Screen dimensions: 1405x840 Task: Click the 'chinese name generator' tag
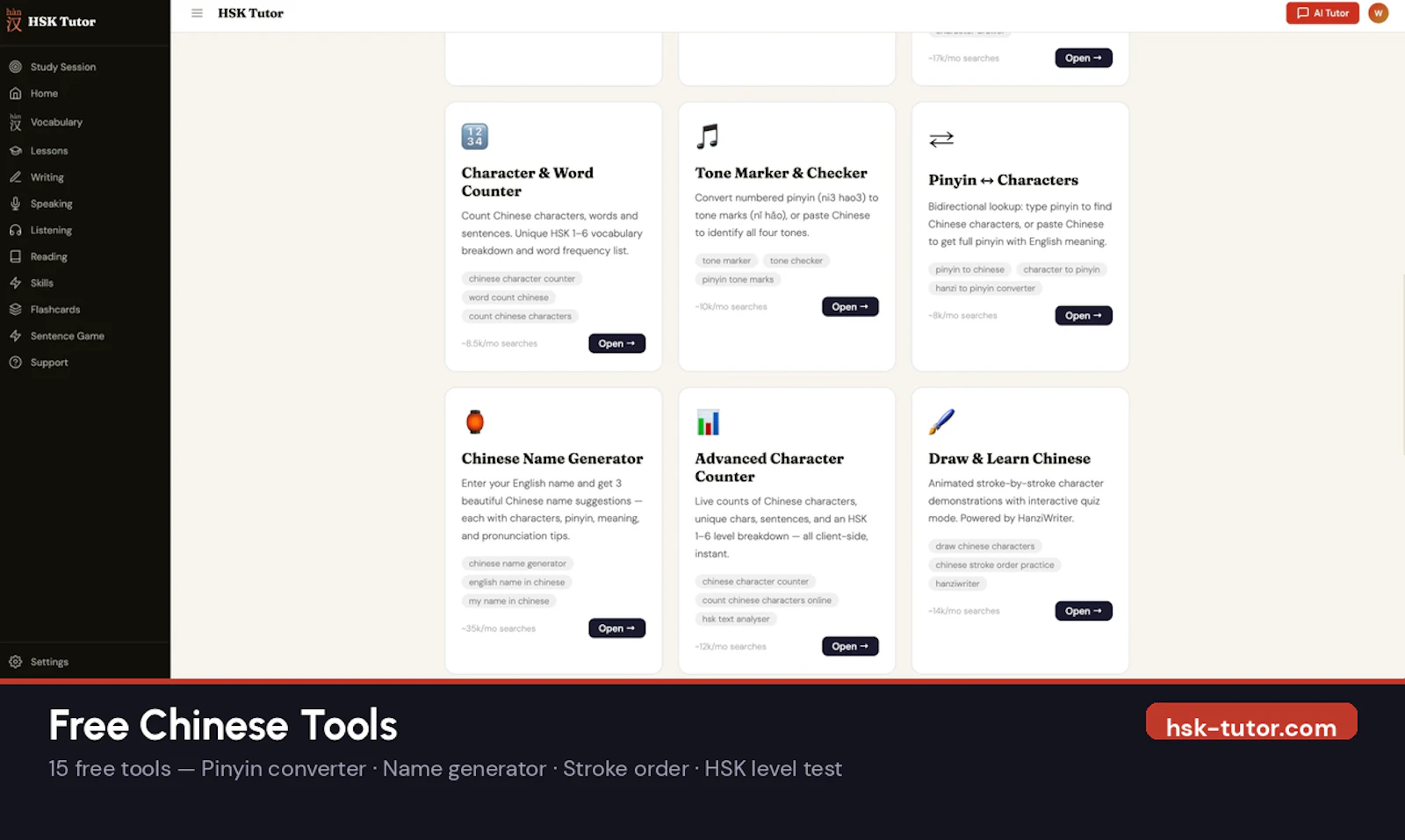(517, 564)
